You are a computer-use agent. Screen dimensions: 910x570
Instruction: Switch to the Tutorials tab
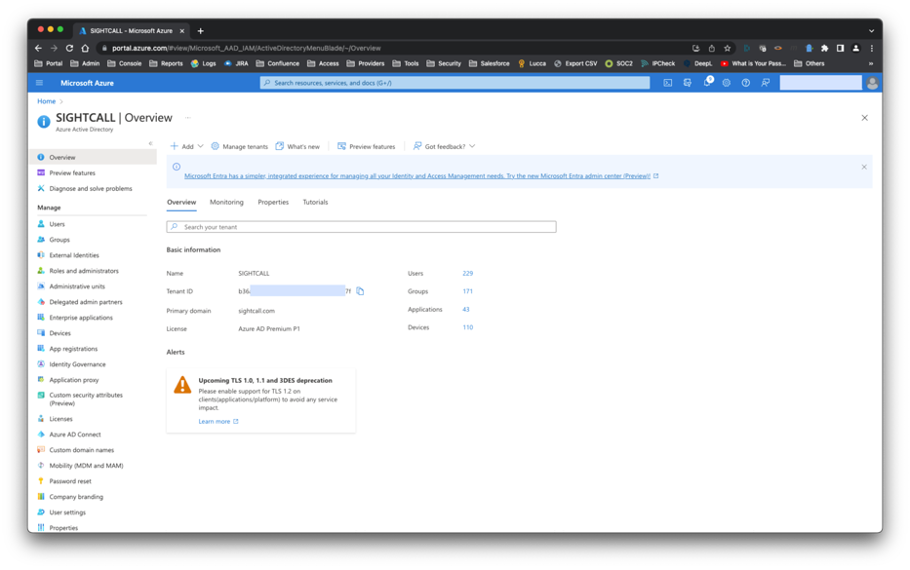[x=315, y=202]
